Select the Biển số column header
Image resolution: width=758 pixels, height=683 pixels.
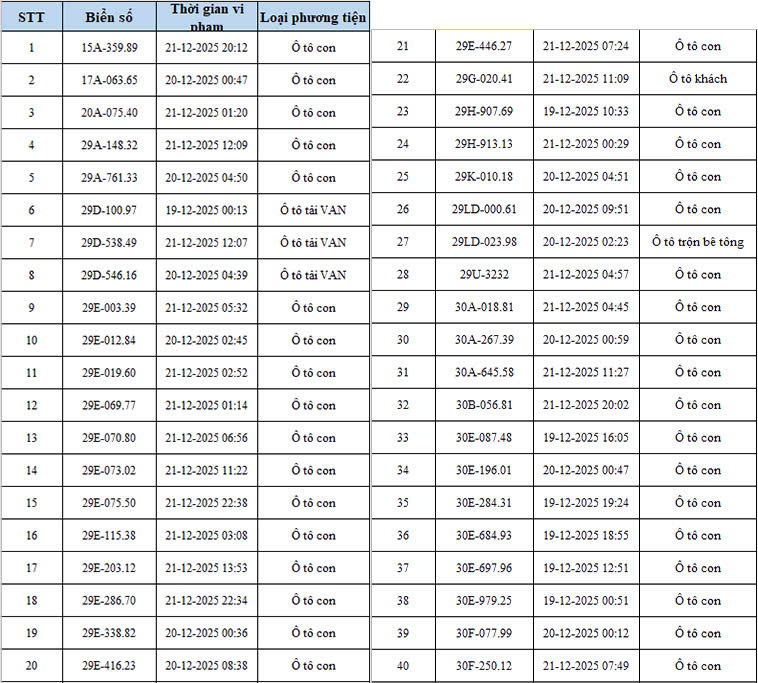tap(109, 17)
